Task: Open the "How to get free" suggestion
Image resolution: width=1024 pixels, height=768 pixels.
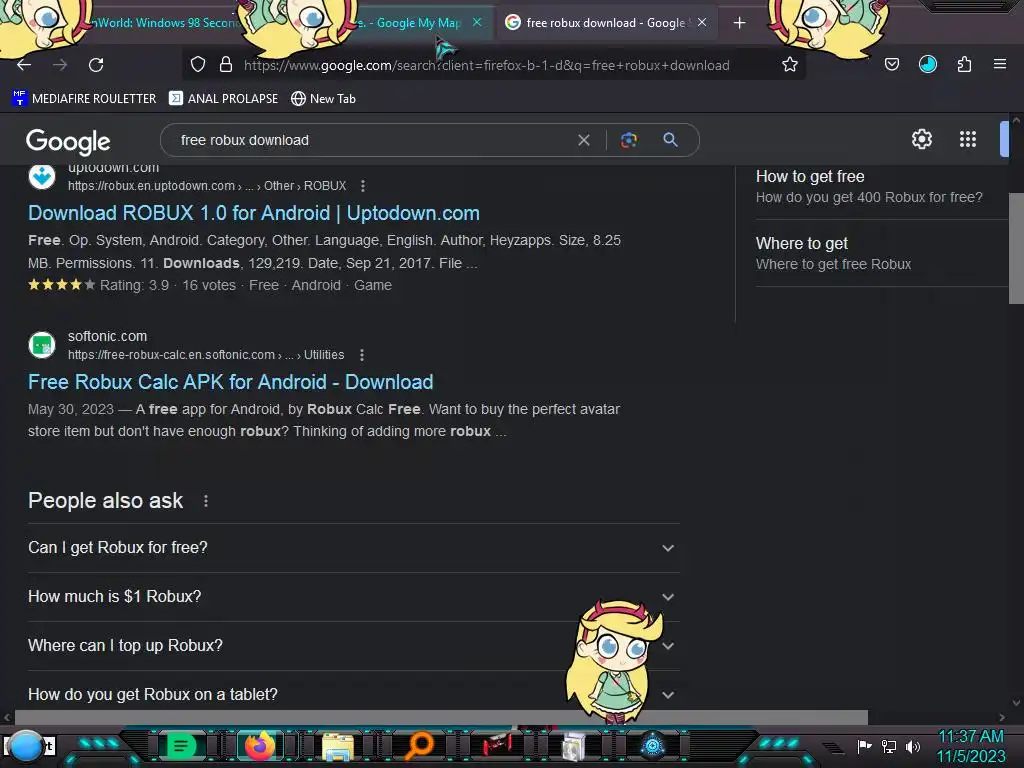Action: [869, 186]
